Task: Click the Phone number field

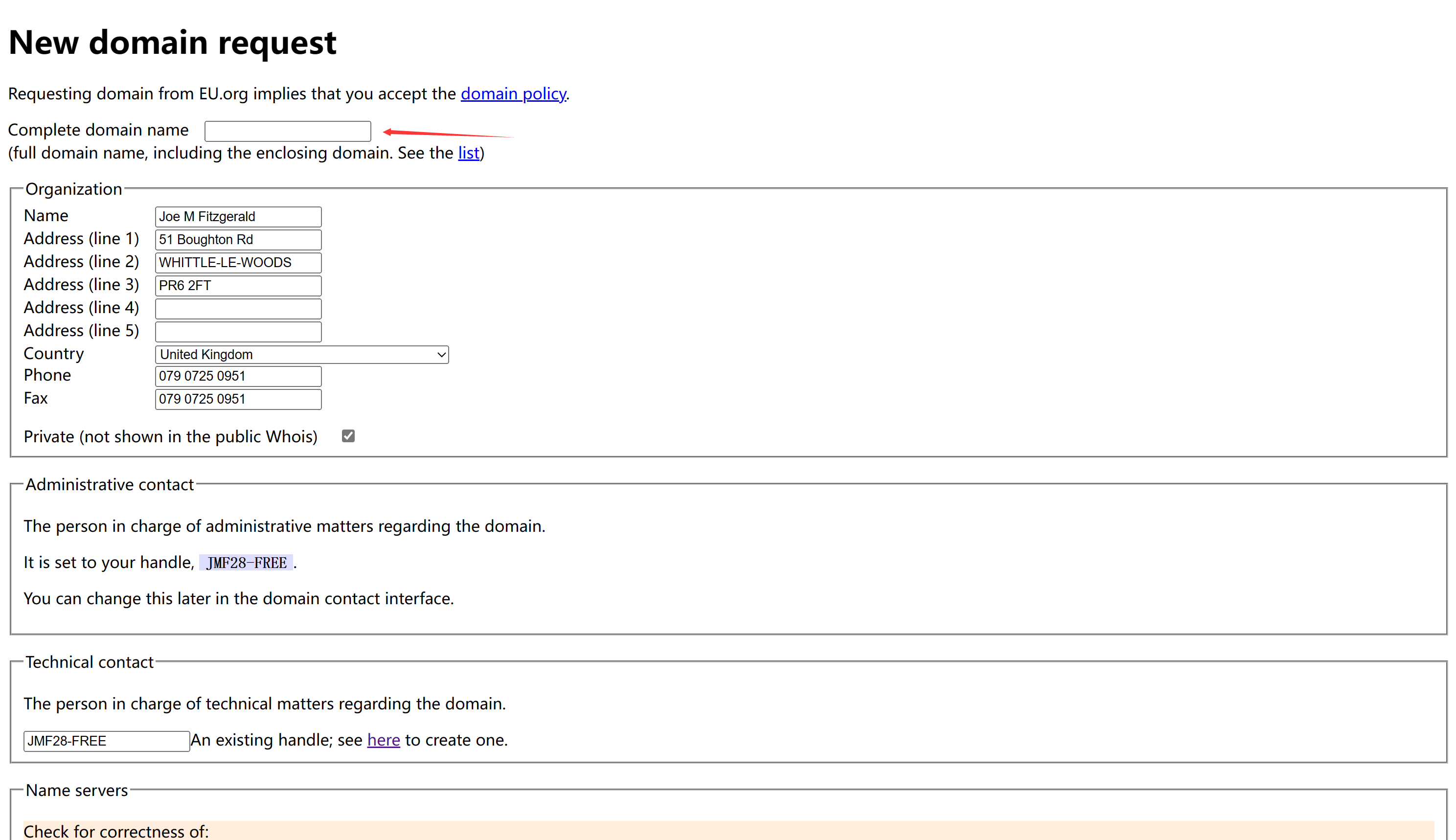Action: (x=238, y=376)
